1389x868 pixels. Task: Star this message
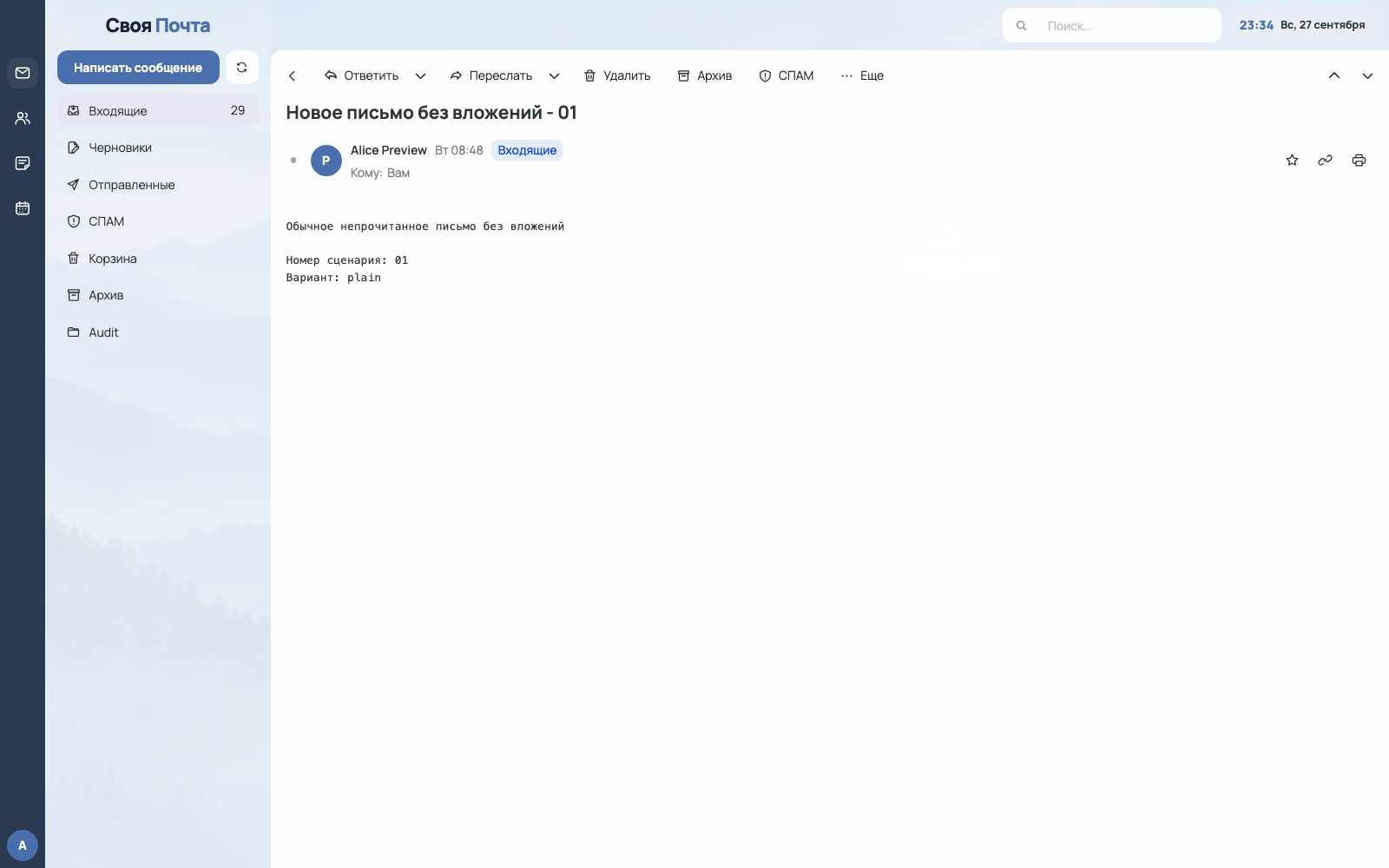pyautogui.click(x=1292, y=160)
